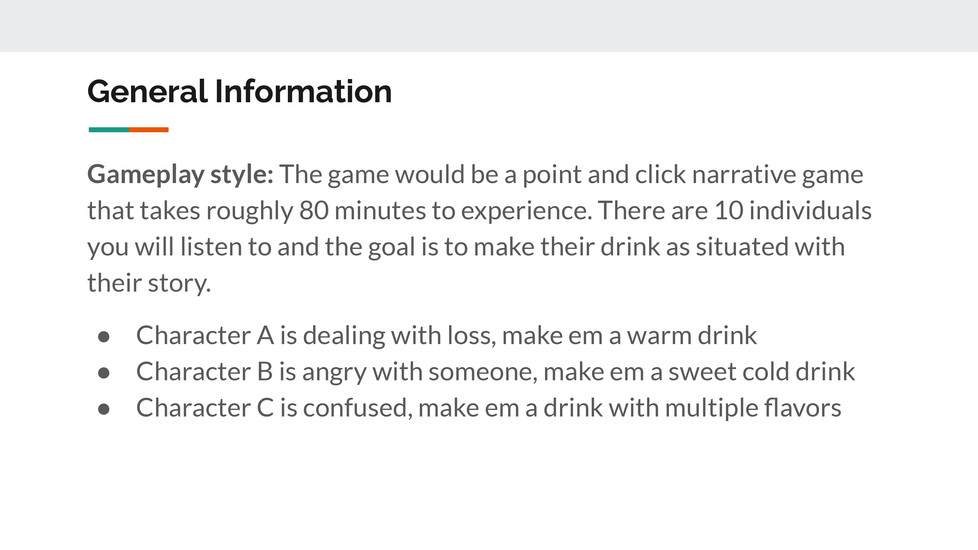Click the "General Information" slide title
Screen dimensions: 978x550
point(239,91)
